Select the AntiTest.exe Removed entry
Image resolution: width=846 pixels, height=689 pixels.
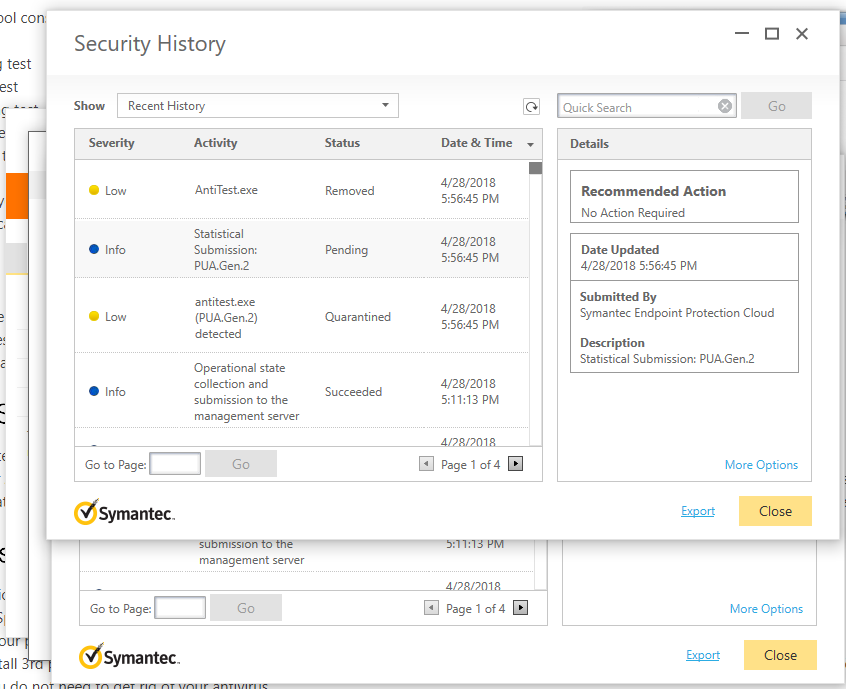click(300, 190)
